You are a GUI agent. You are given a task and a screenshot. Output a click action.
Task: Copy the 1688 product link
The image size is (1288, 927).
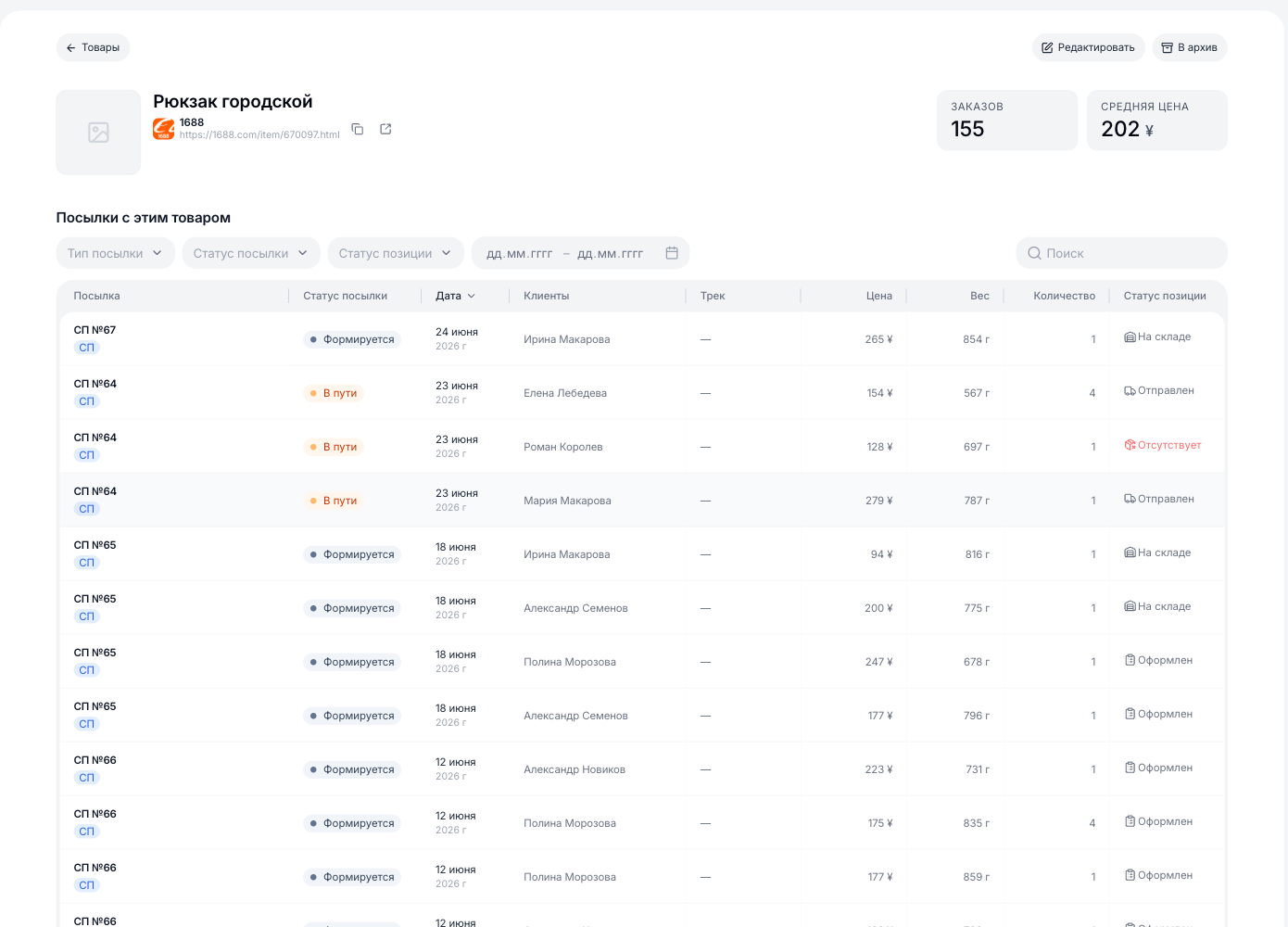pyautogui.click(x=358, y=129)
